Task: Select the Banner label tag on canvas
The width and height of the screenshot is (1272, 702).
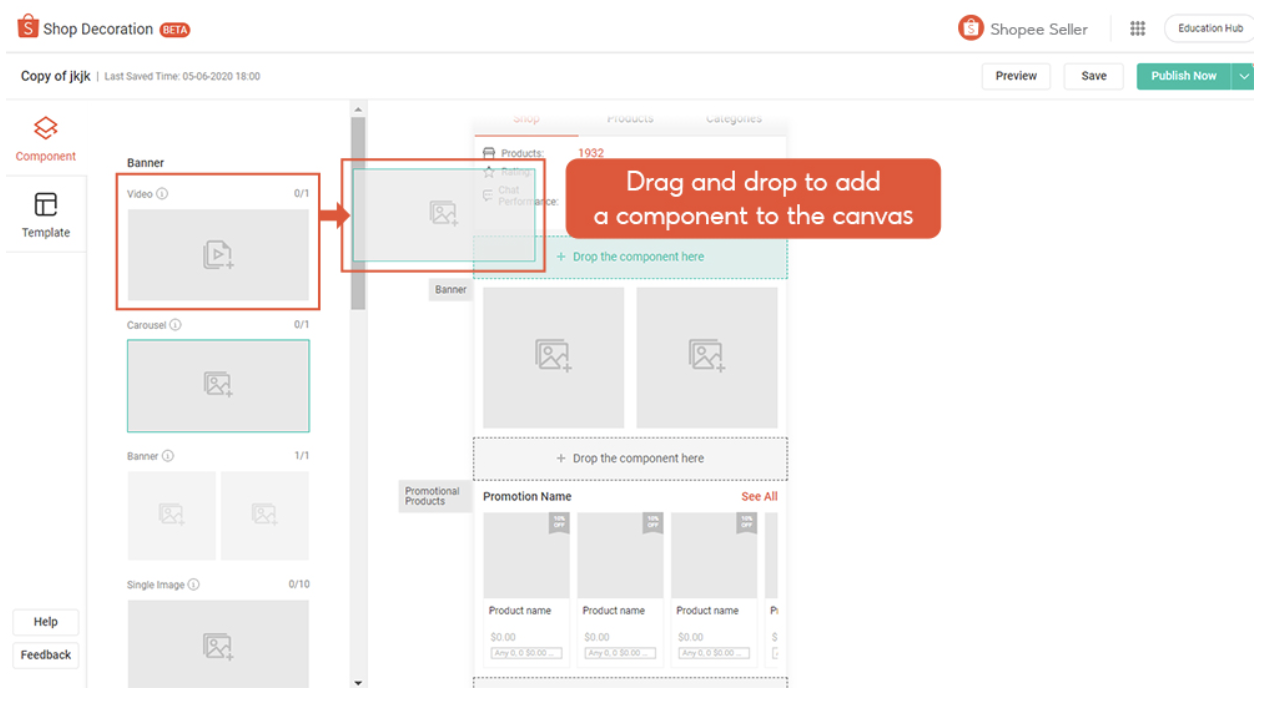Action: click(451, 290)
